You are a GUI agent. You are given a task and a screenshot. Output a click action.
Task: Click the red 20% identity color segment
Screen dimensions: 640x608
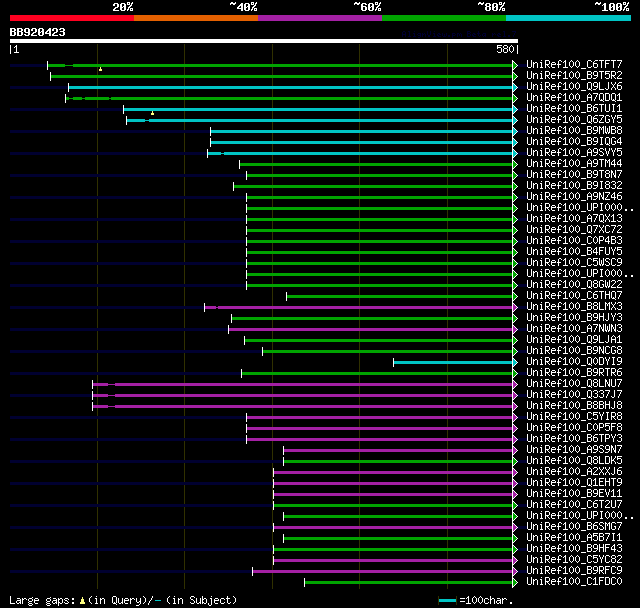72,18
